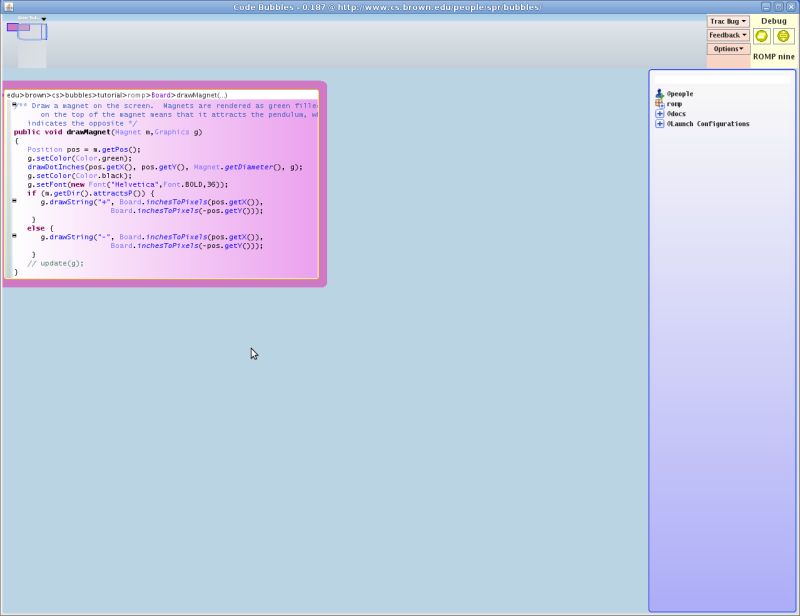The image size is (800, 616).
Task: Select the people tree entry
Action: (x=679, y=93)
